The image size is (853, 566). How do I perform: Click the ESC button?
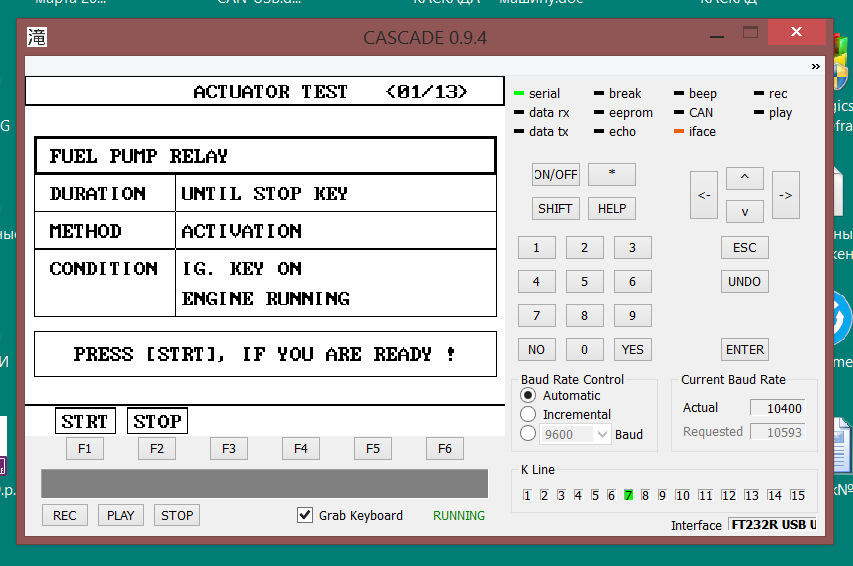(745, 248)
